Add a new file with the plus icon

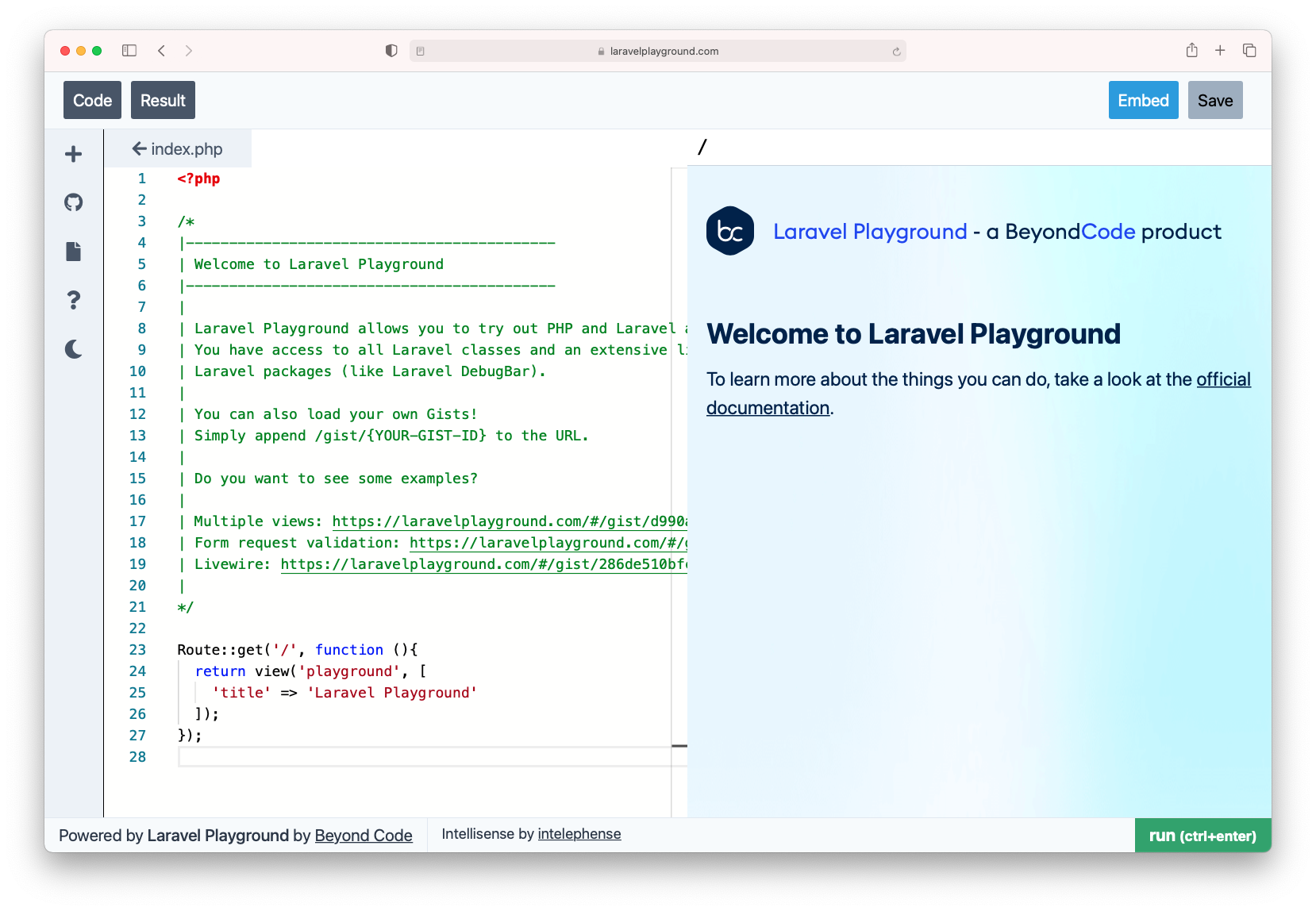(x=74, y=154)
